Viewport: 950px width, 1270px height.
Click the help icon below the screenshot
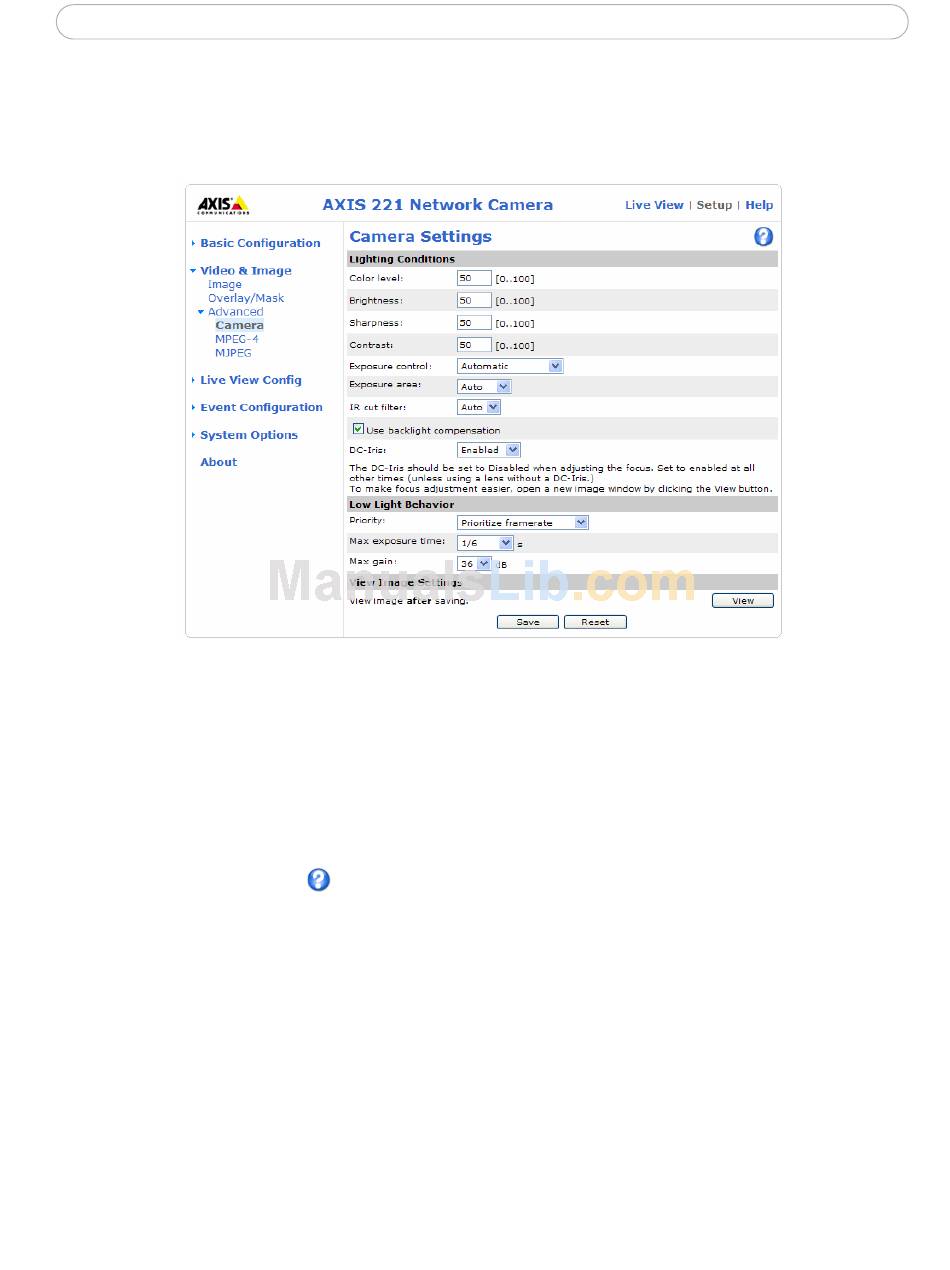point(318,880)
